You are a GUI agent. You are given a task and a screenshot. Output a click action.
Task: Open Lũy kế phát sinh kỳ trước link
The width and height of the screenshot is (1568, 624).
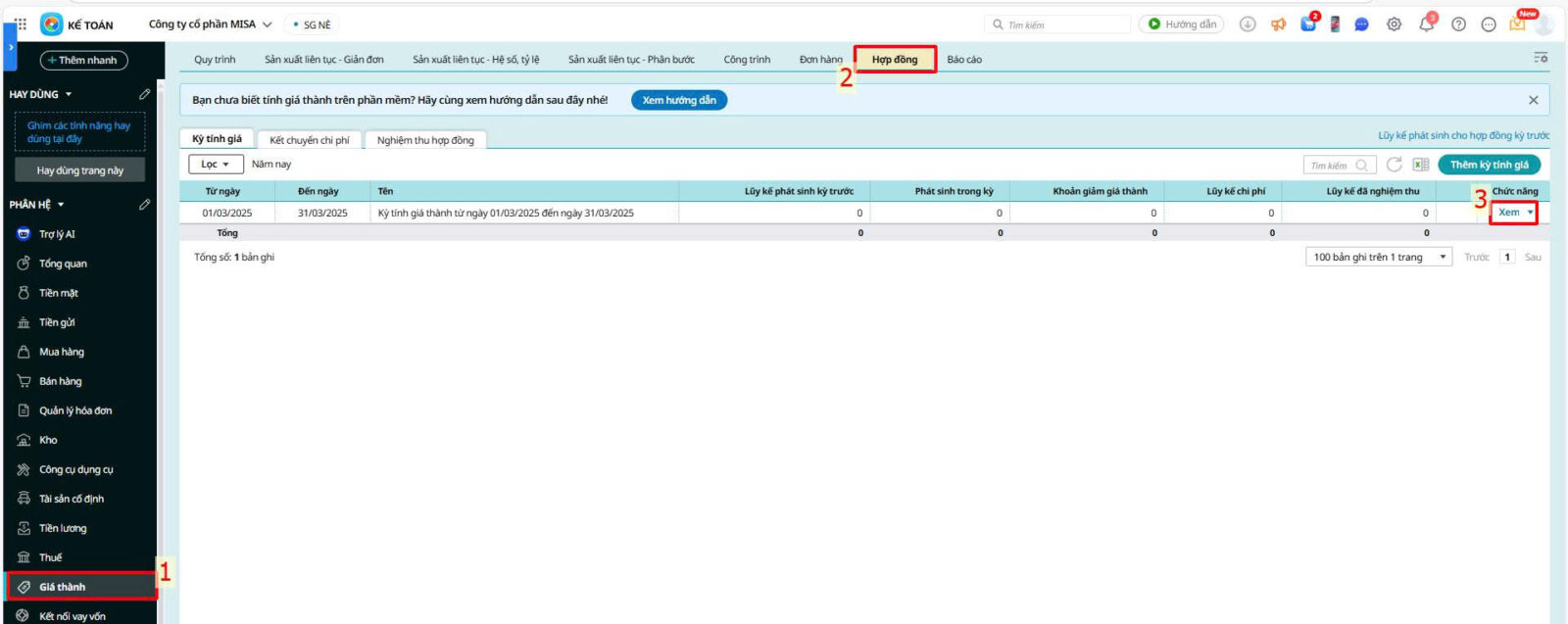coord(1463,135)
